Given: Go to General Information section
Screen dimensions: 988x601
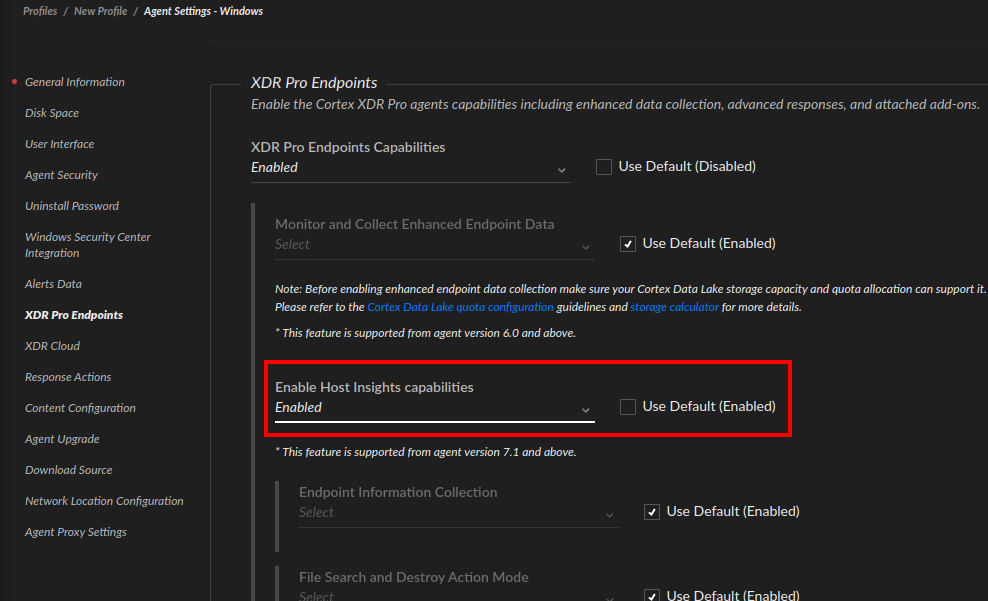Looking at the screenshot, I should (75, 82).
